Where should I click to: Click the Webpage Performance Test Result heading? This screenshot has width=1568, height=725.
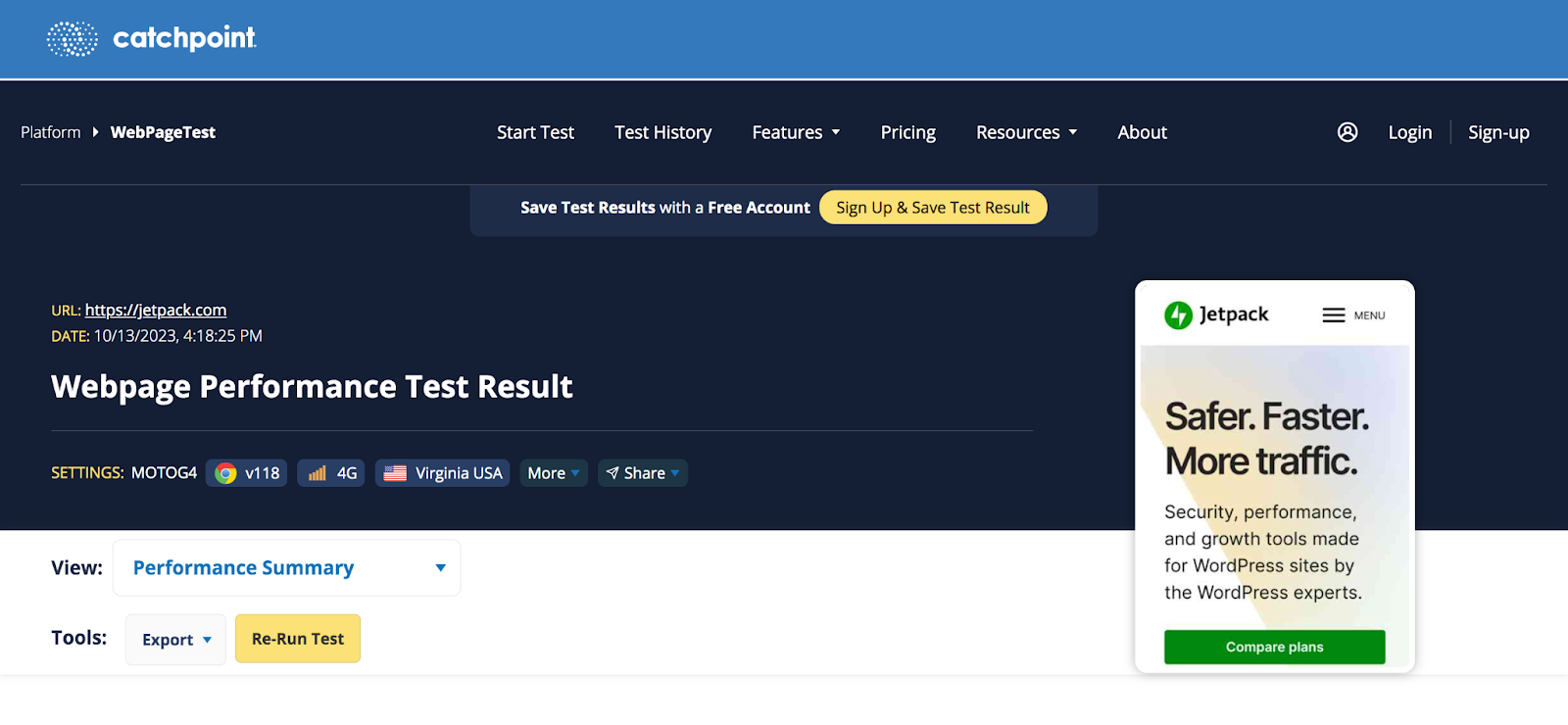312,387
